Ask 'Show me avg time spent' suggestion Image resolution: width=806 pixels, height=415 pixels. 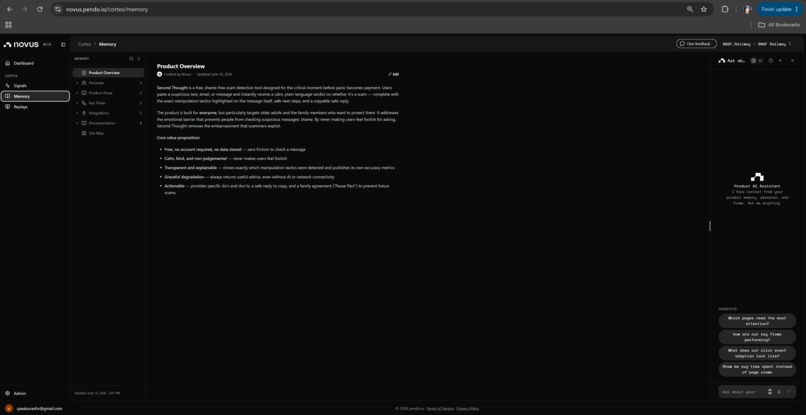tap(757, 369)
